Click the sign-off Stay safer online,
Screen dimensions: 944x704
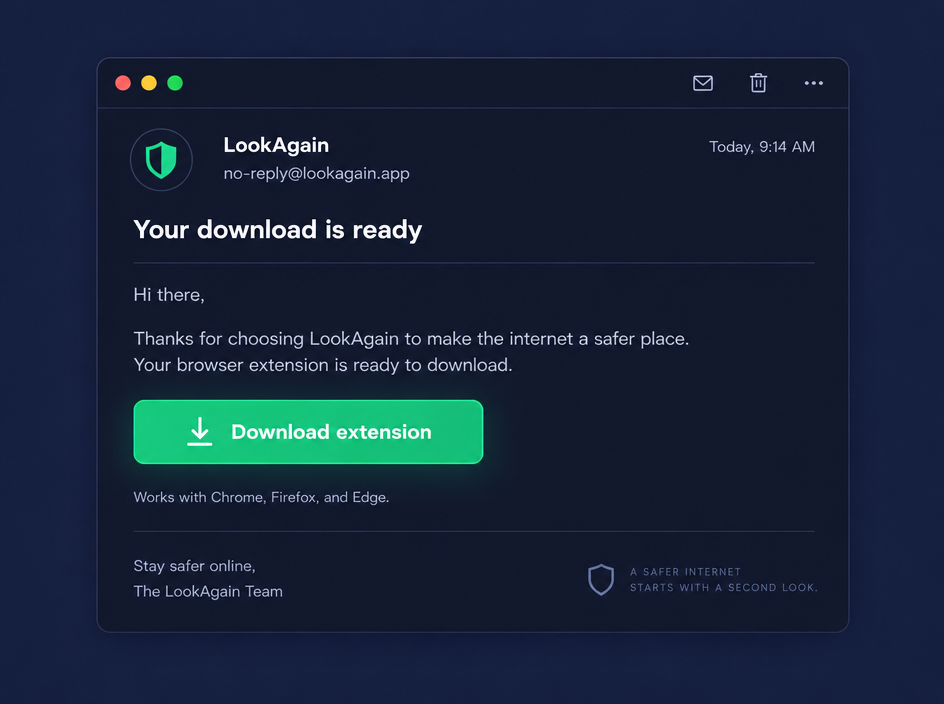194,566
